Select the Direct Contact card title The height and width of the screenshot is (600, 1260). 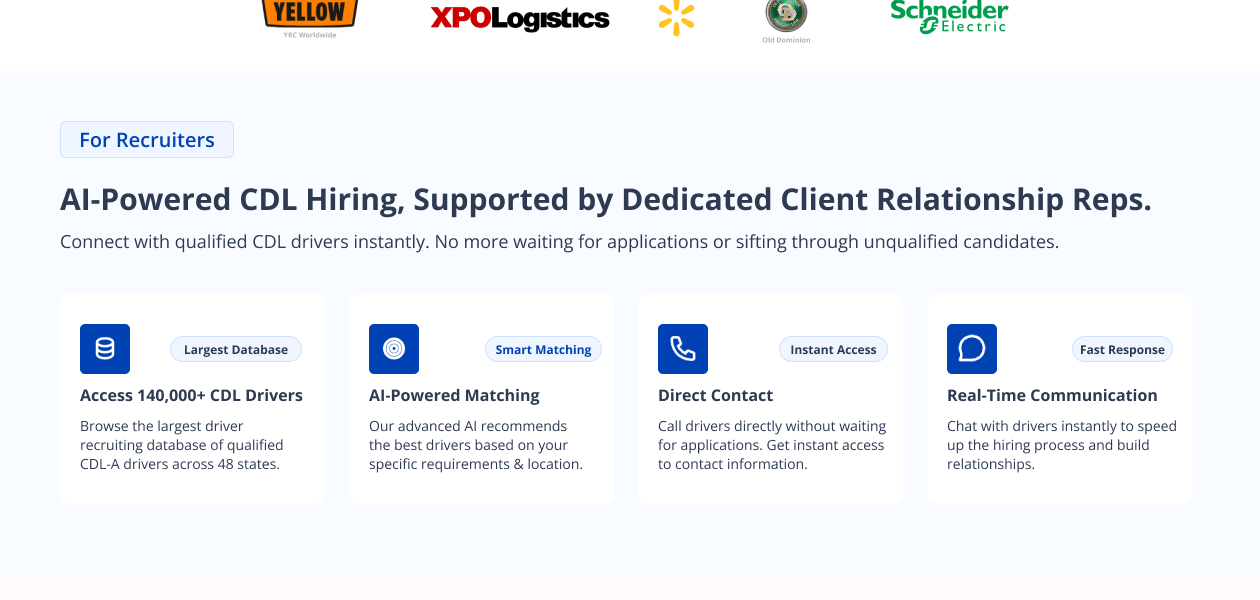[x=715, y=395]
